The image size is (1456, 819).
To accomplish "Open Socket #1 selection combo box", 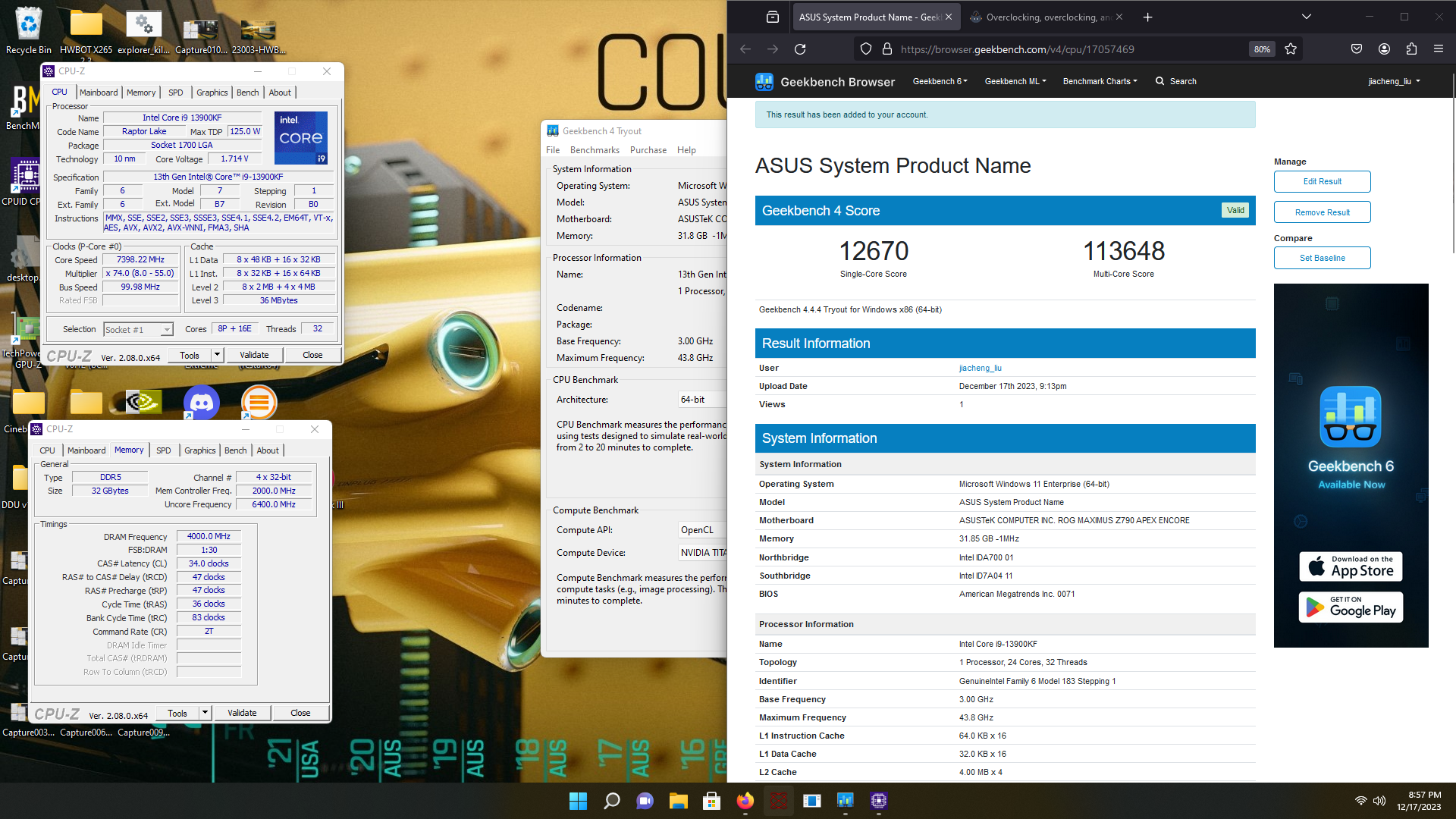I will [139, 329].
